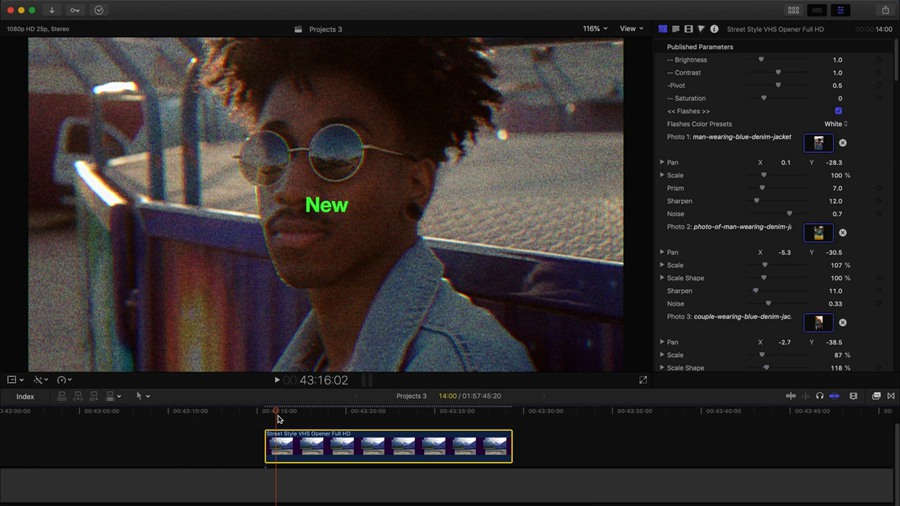Switch to the Generator inspector tab icon
Image resolution: width=900 pixels, height=506 pixels.
(x=663, y=29)
